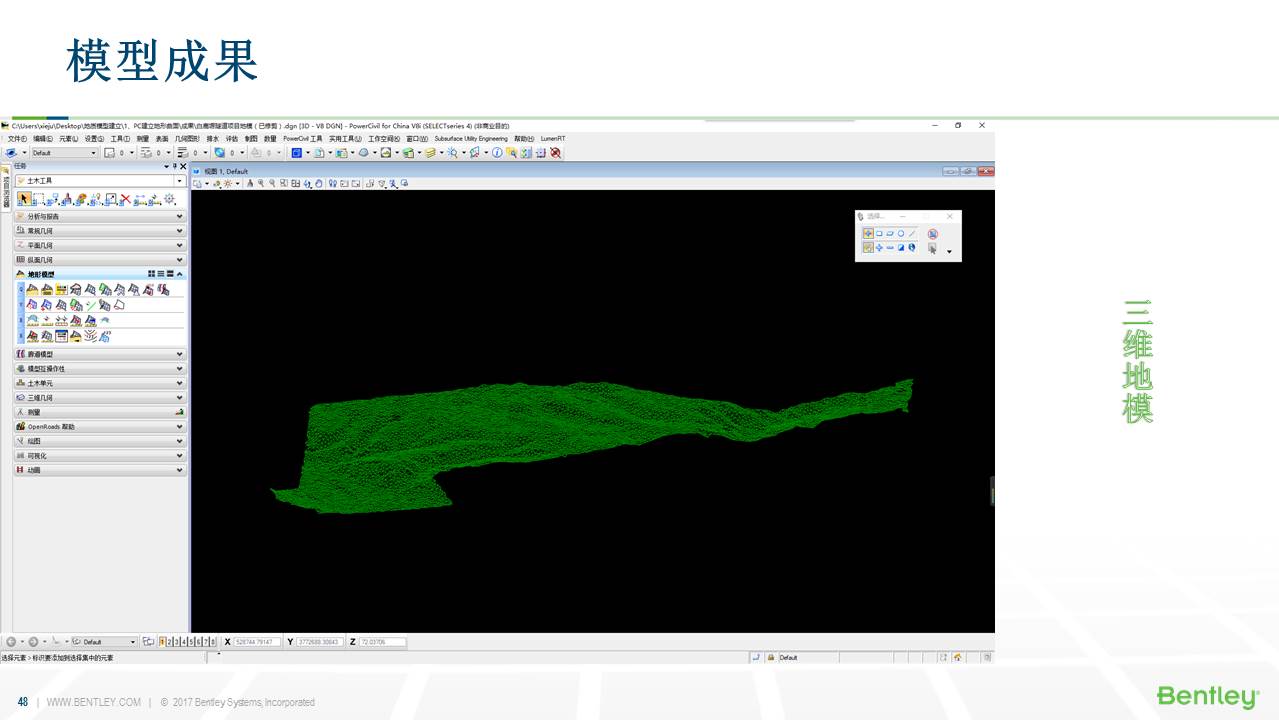Viewport: 1279px width, 720px height.
Task: Switch 地形模型 panel to panel layout
Action: [170, 274]
